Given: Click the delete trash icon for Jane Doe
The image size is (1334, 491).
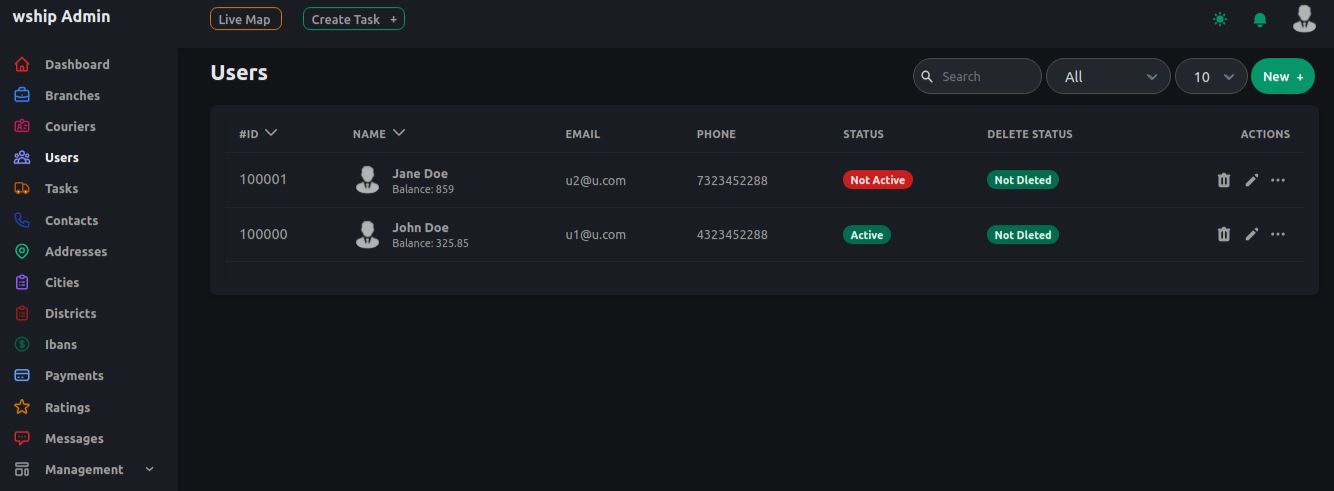Looking at the screenshot, I should point(1223,180).
